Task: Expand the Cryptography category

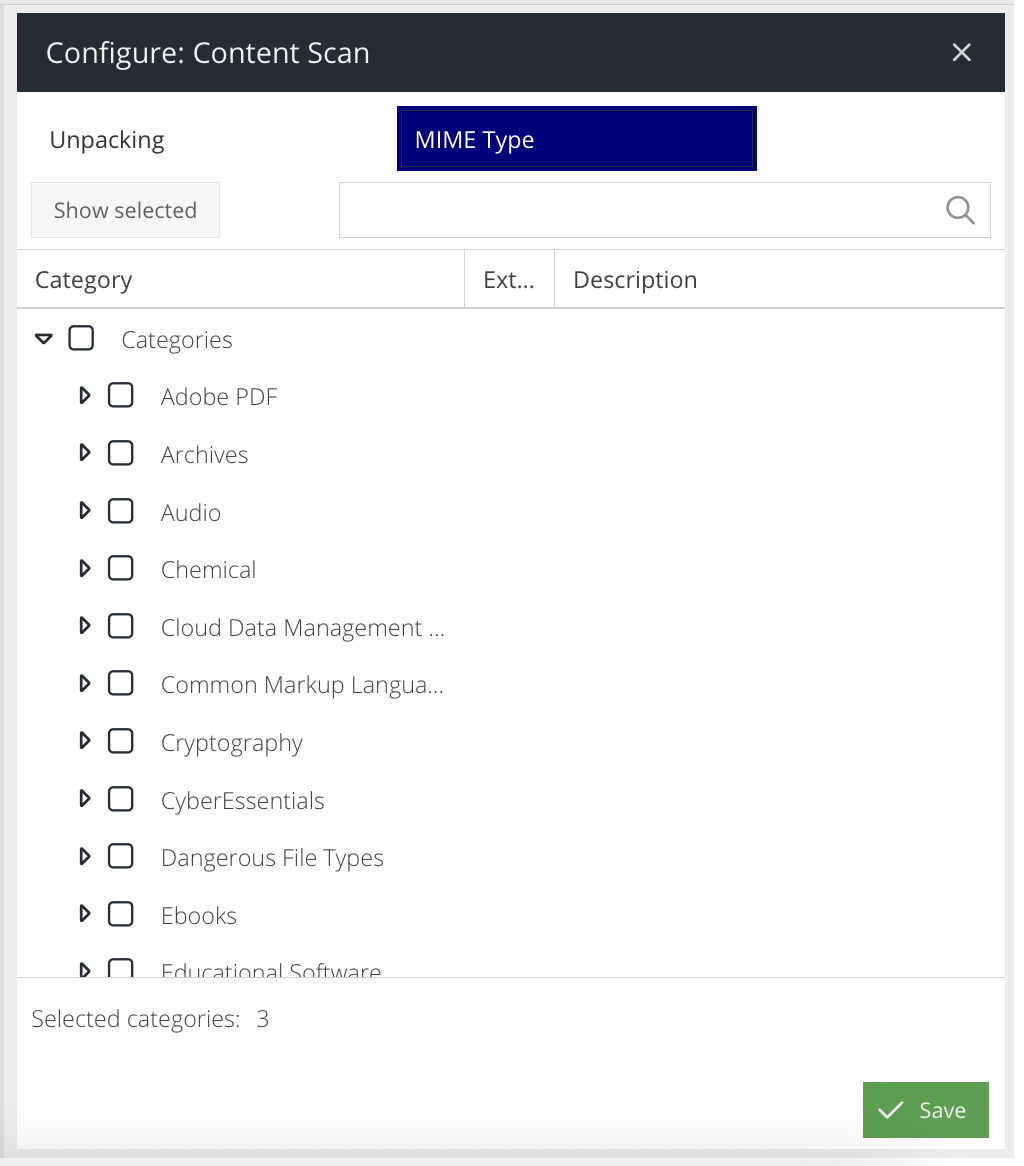Action: pos(85,741)
